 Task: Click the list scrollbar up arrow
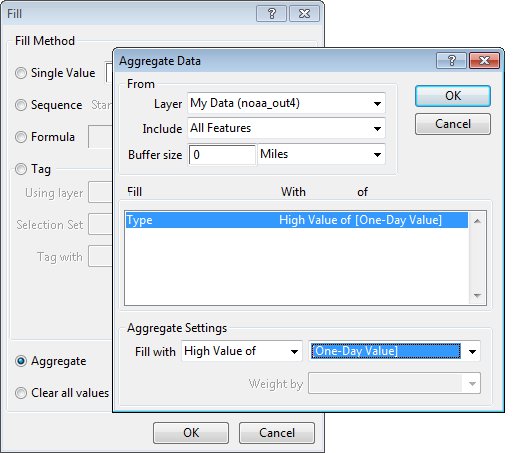coord(477,221)
